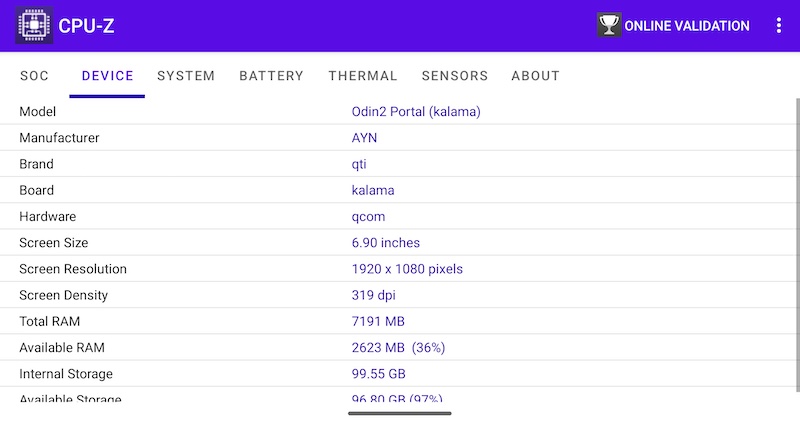Click the Available RAM label
Viewport: 800px width, 425px height.
pyautogui.click(x=62, y=347)
